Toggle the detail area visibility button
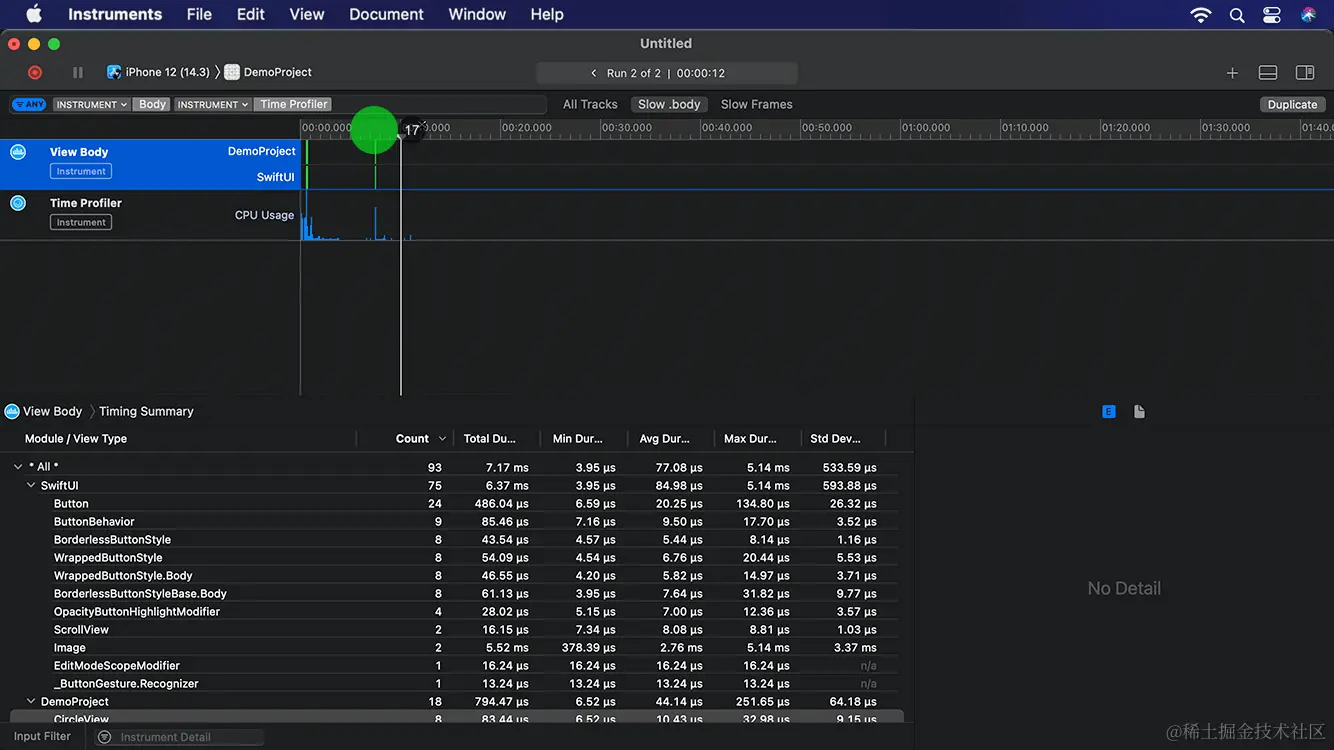 (1267, 72)
